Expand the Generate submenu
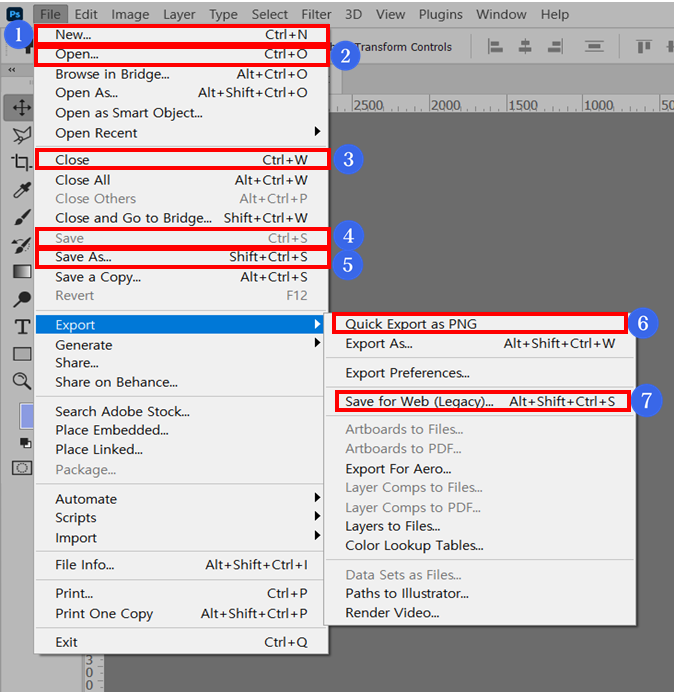674x692 pixels. 181,344
